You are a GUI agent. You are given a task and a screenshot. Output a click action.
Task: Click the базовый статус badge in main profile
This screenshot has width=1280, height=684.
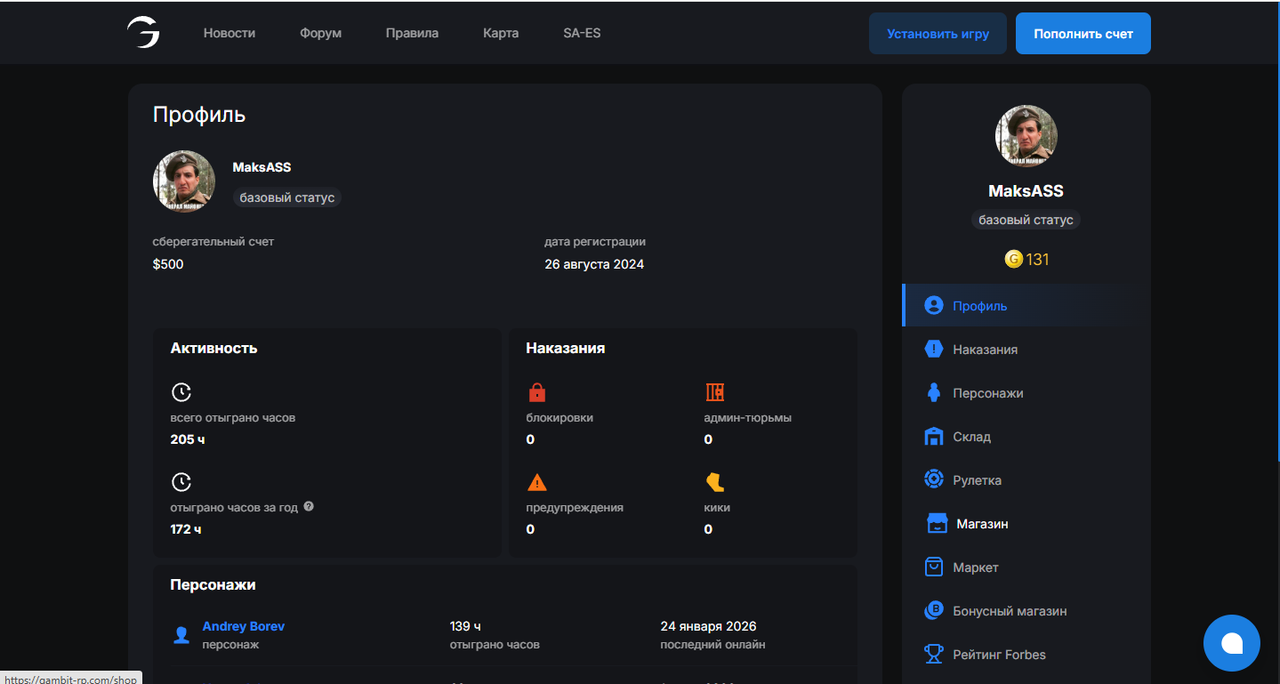tap(287, 198)
